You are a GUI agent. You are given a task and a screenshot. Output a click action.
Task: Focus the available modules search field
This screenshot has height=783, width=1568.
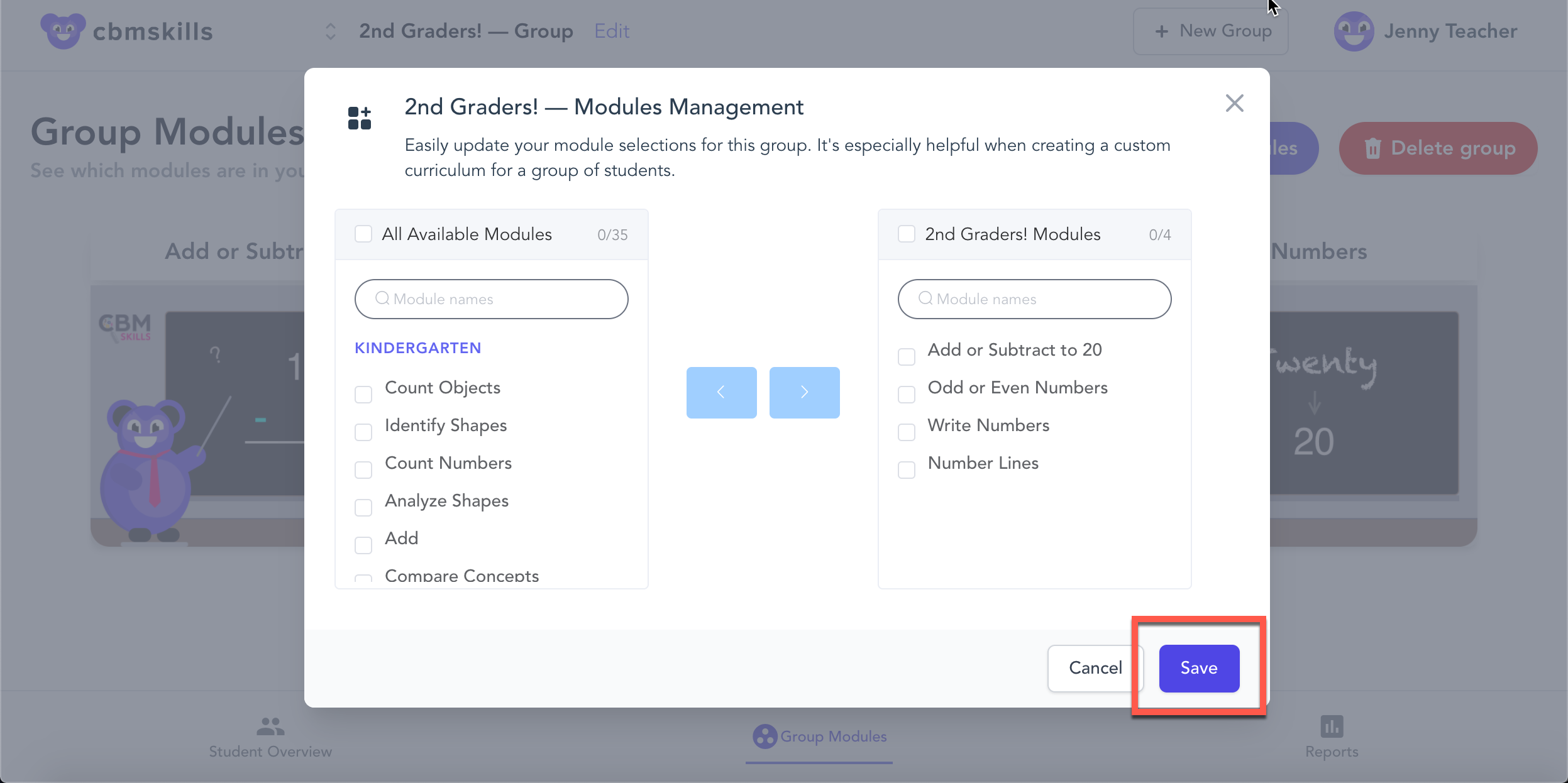tap(491, 299)
